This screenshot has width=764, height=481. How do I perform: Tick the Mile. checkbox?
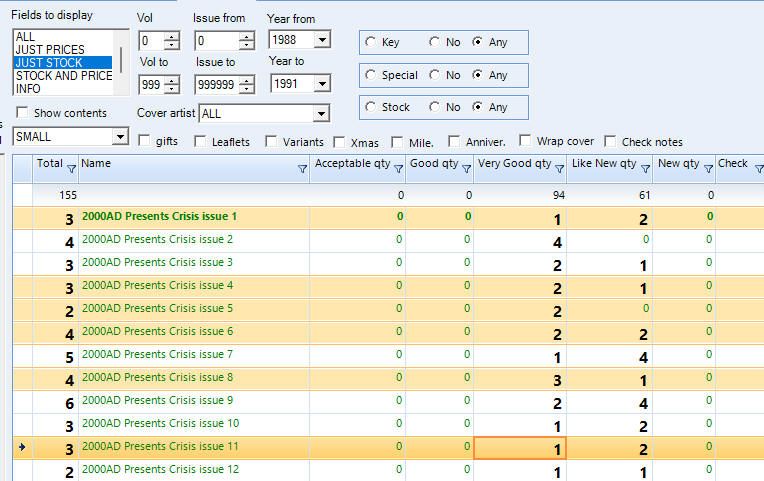[x=397, y=142]
